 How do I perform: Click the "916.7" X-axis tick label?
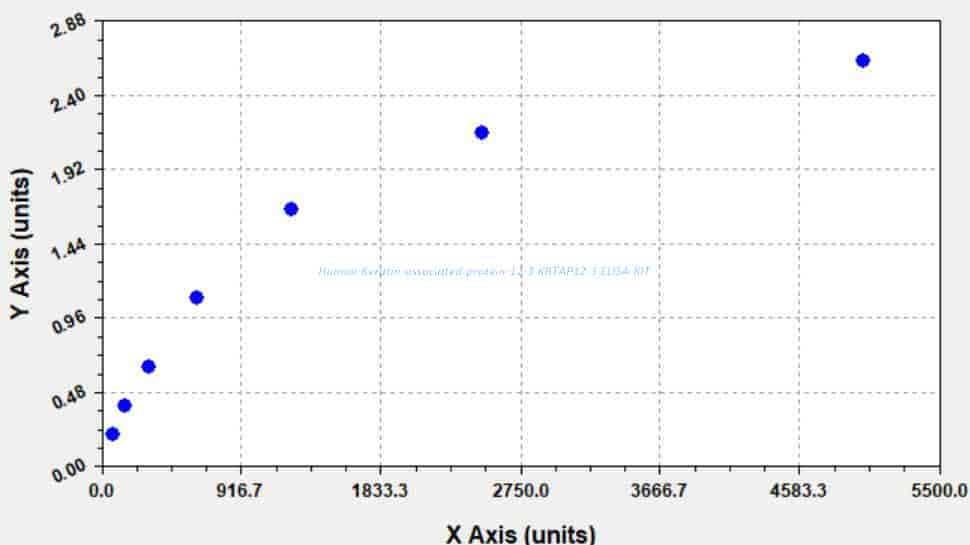coord(241,491)
